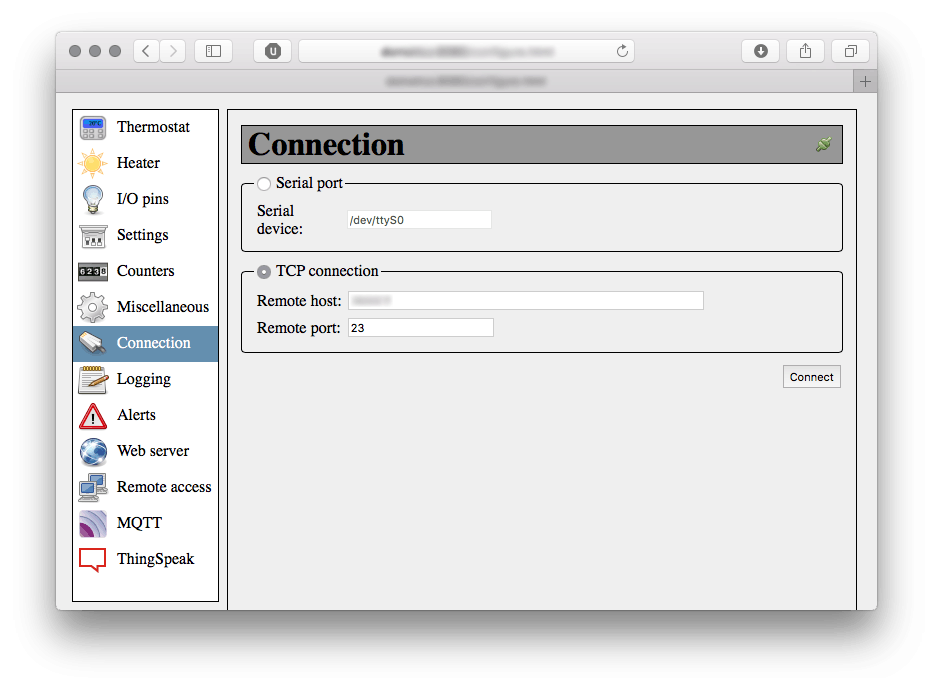Add a new tab with plus button
This screenshot has height=690, width=933.
point(865,81)
